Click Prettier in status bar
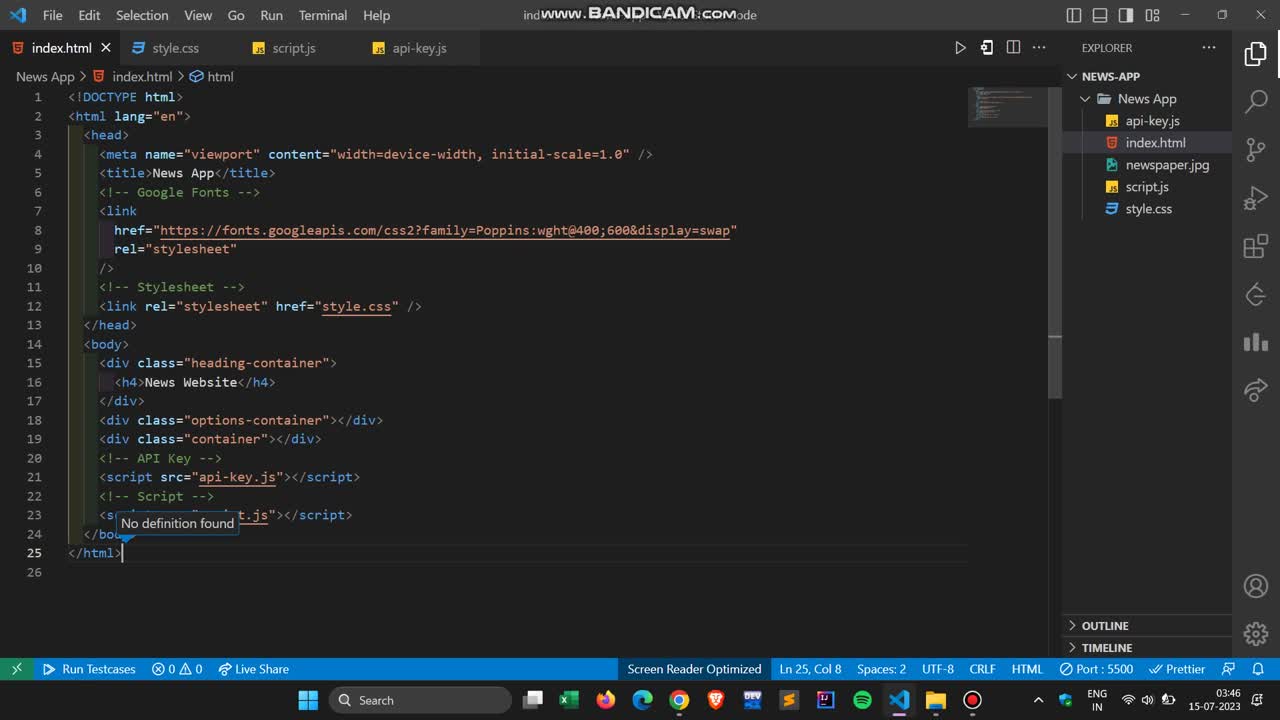 click(1177, 669)
